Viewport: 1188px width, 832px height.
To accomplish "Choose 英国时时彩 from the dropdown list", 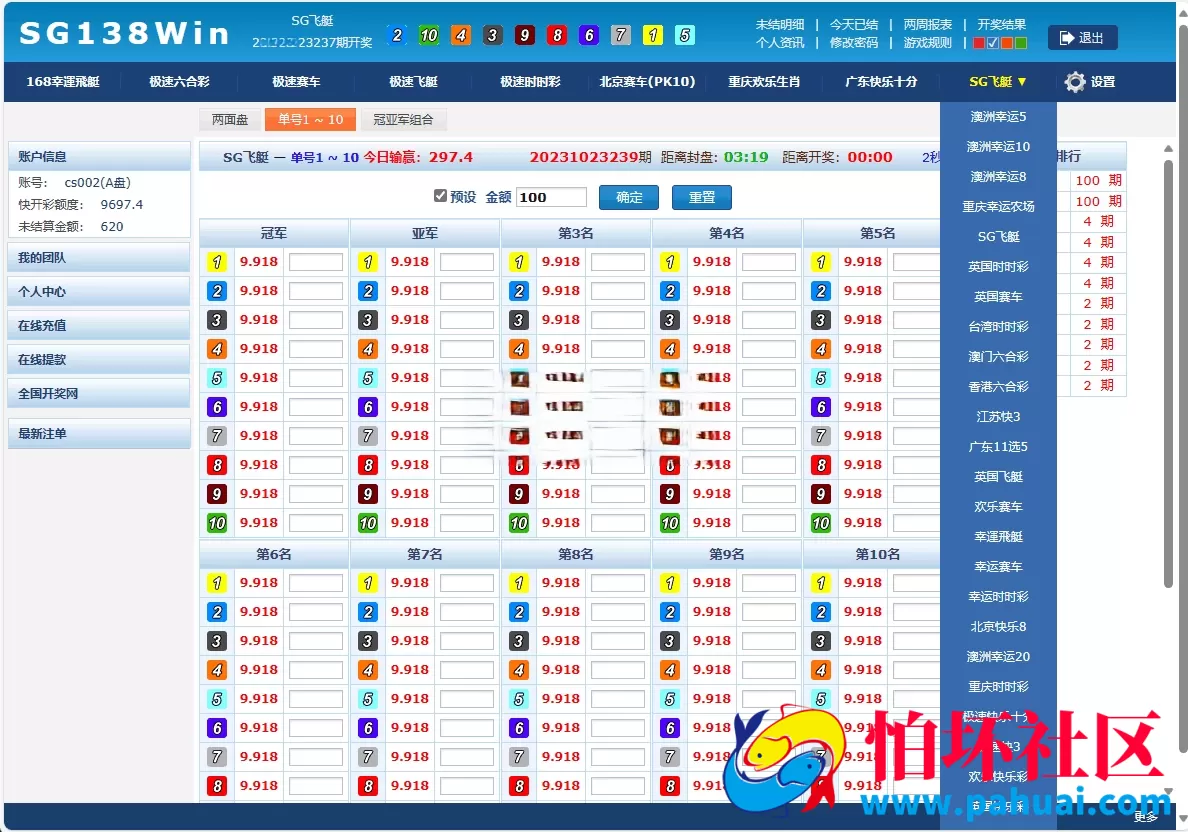I will (998, 267).
